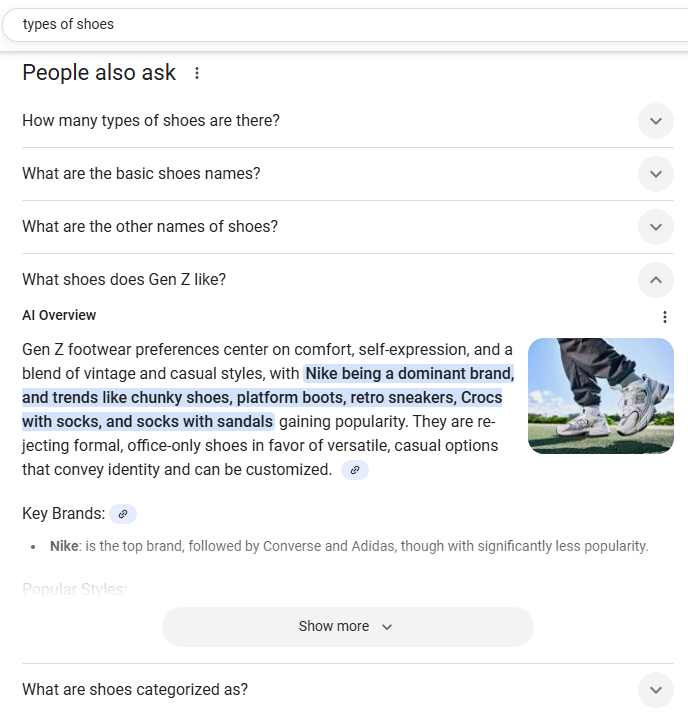Image resolution: width=688 pixels, height=715 pixels.
Task: Click the Show more button
Action: (347, 627)
